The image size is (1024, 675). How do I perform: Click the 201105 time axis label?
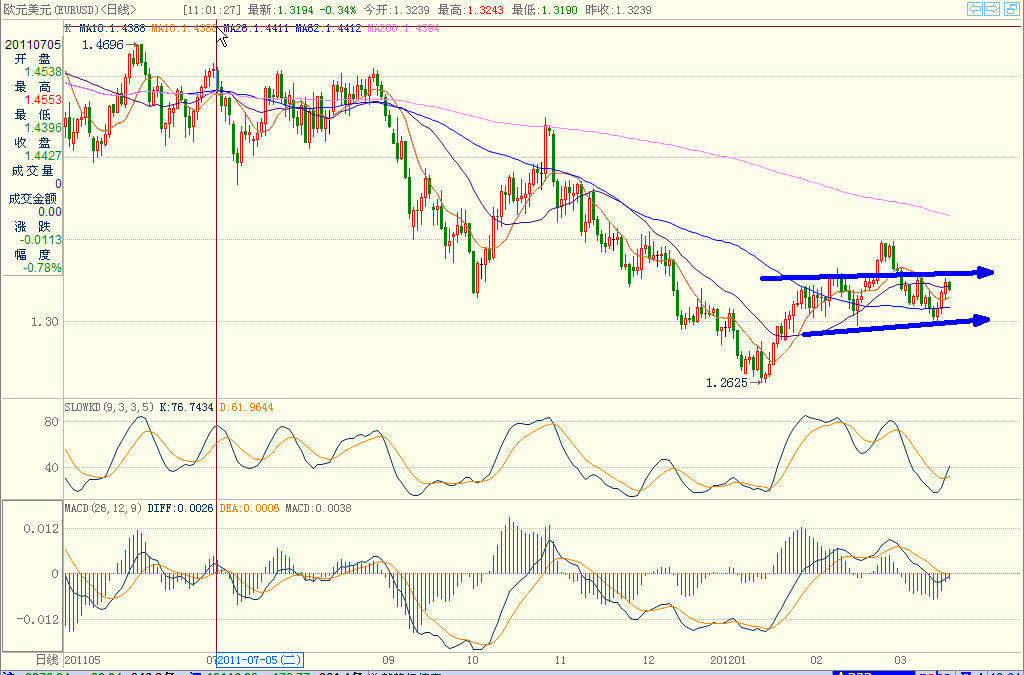[82, 660]
